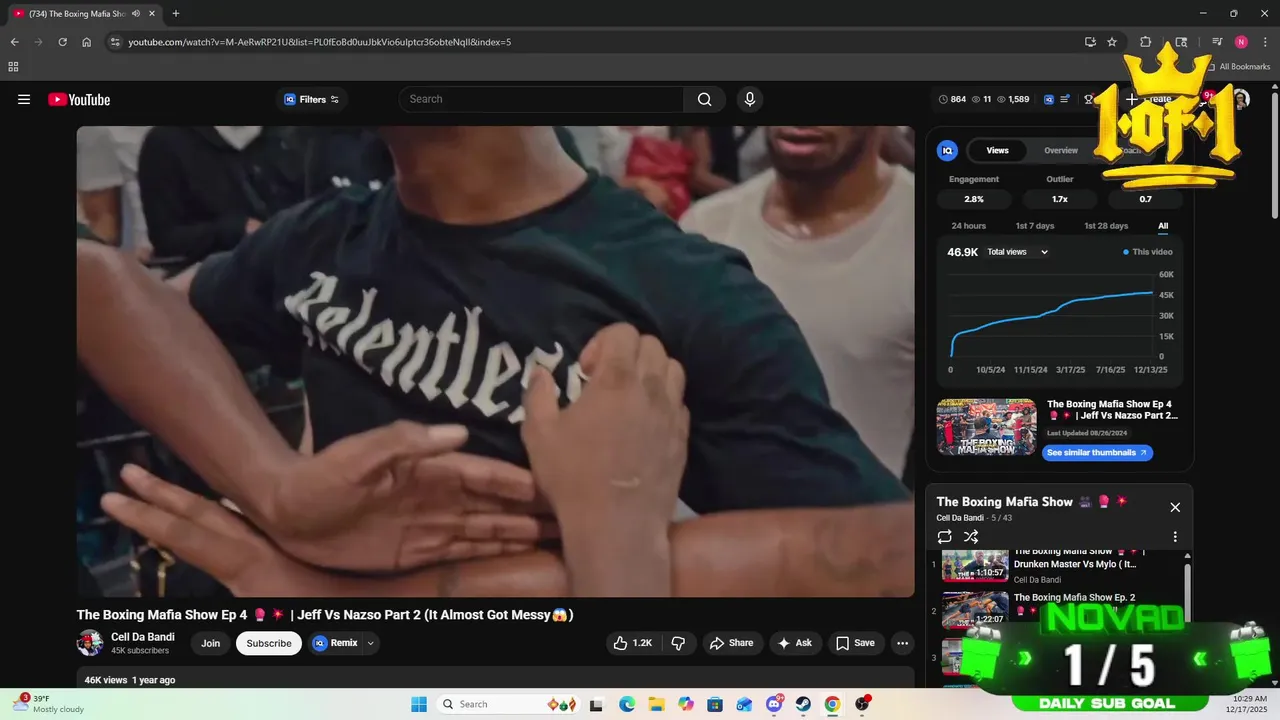This screenshot has height=720, width=1280.
Task: Click the vidIQ icon in top stats bar
Action: 1049,99
